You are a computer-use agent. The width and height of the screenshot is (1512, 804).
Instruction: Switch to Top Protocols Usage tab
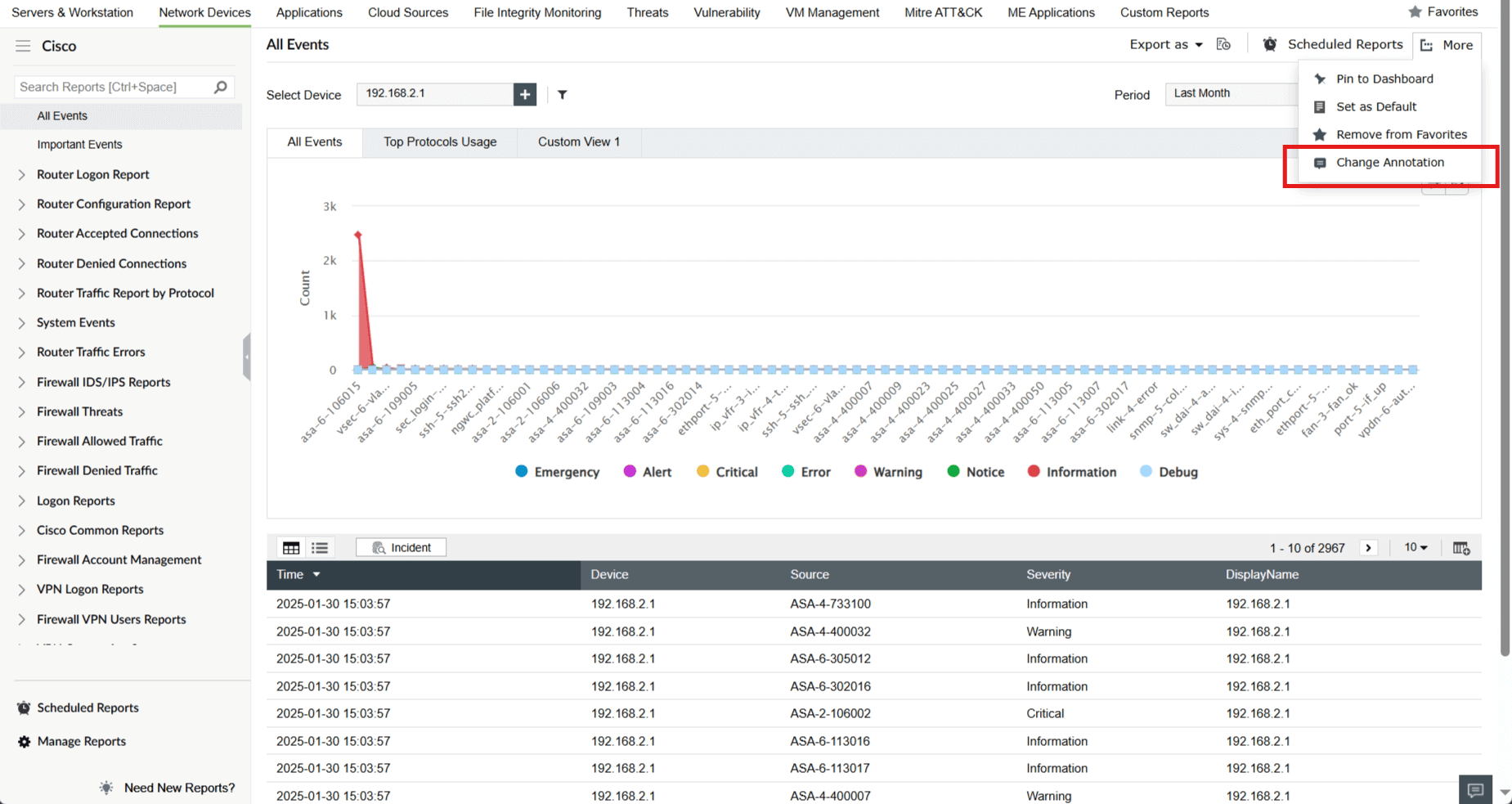[x=440, y=141]
